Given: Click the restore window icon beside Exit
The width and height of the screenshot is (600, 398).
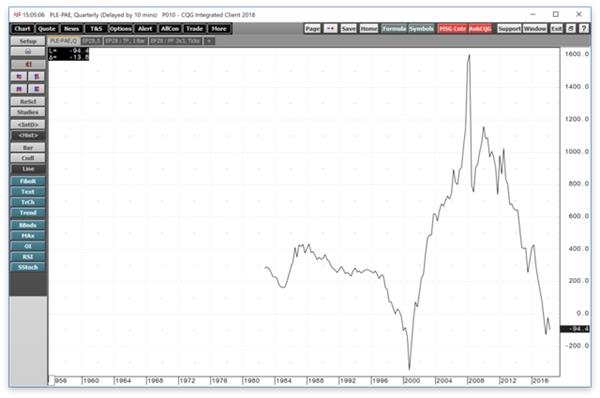Looking at the screenshot, I should pos(571,29).
